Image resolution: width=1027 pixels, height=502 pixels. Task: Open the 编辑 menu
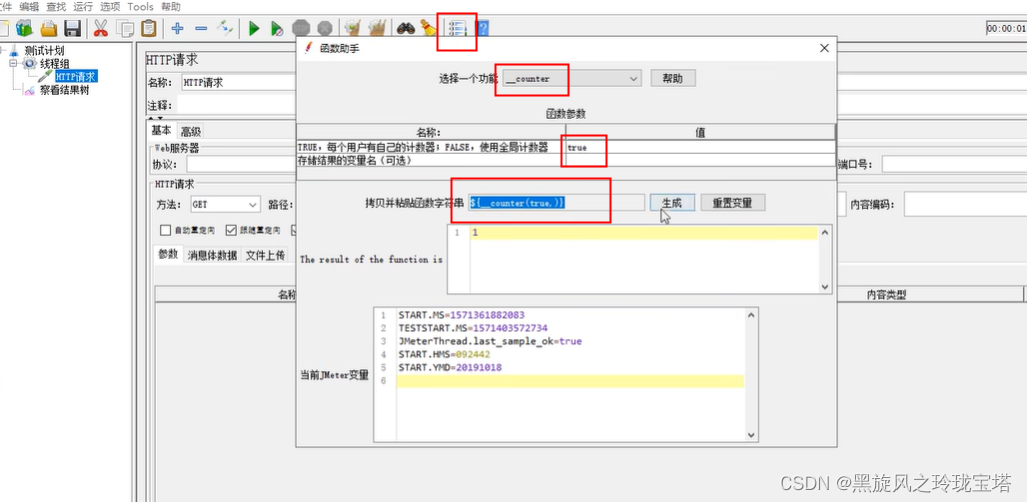point(29,7)
